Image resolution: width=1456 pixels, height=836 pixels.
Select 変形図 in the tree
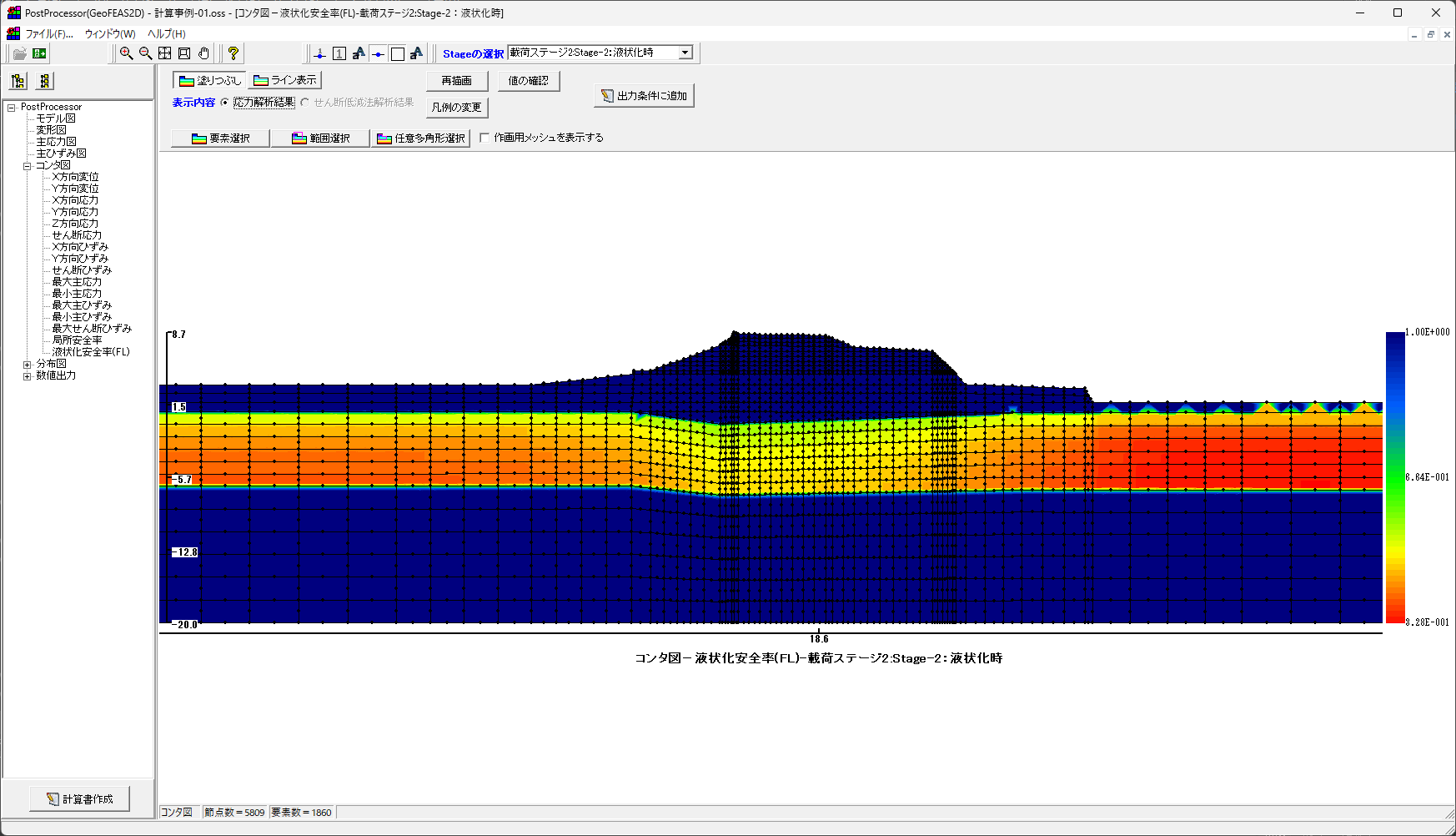pyautogui.click(x=51, y=130)
